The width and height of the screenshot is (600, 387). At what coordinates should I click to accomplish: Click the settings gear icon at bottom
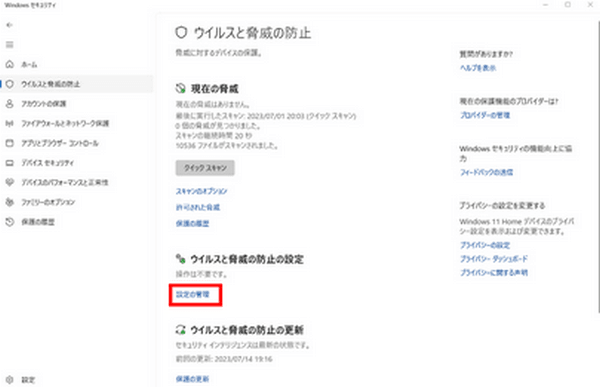pos(10,380)
